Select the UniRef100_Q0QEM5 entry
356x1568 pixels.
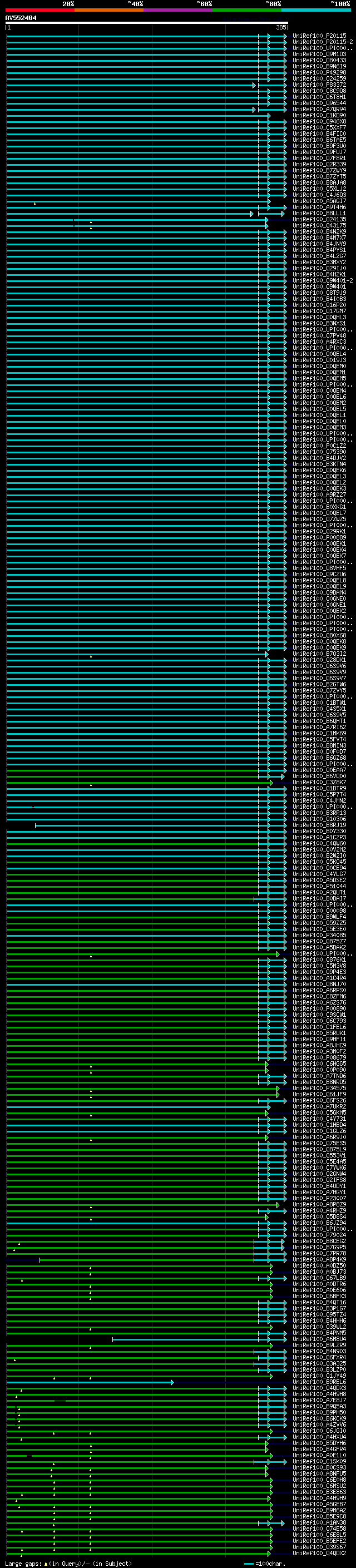point(319,379)
